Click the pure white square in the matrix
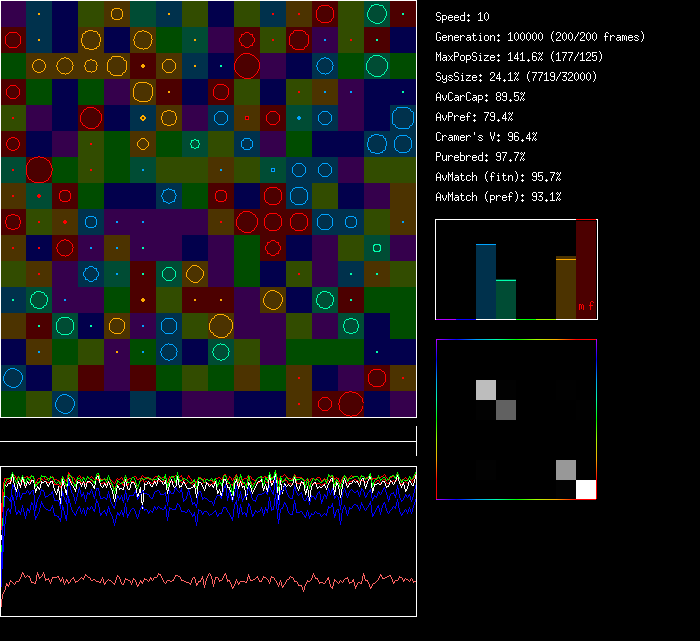 point(586,489)
